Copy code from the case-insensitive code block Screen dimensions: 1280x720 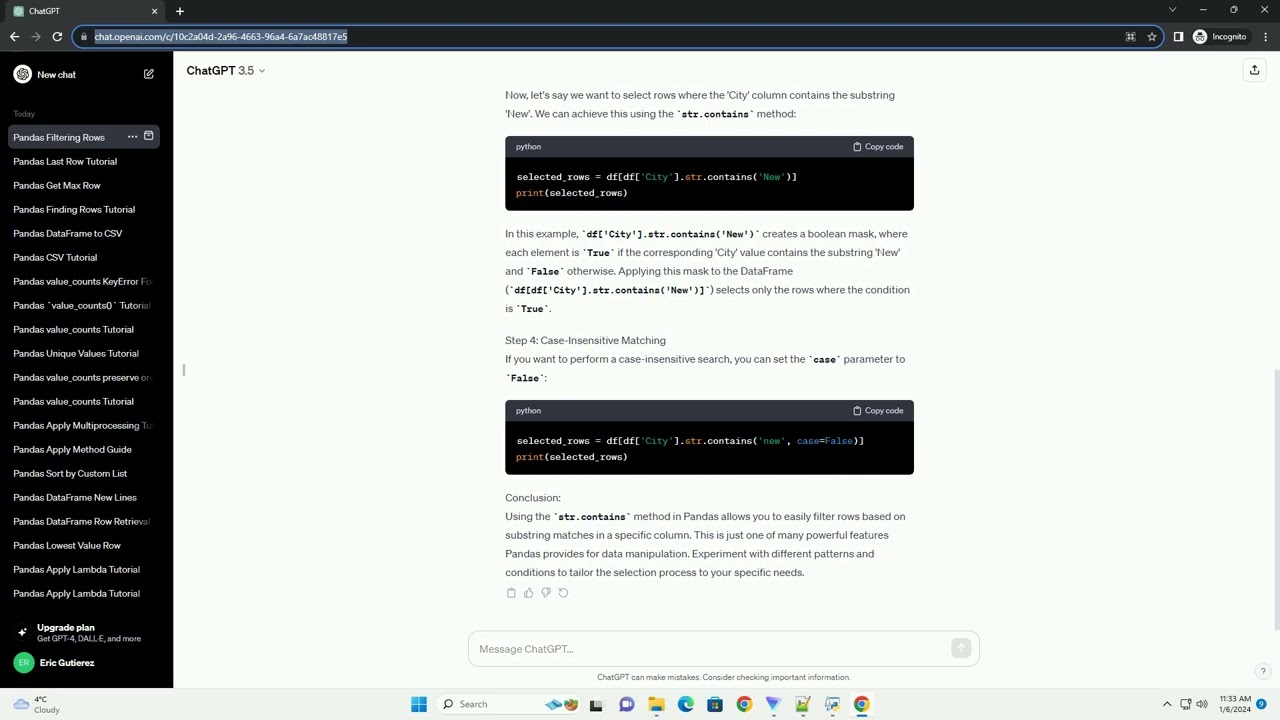(878, 411)
